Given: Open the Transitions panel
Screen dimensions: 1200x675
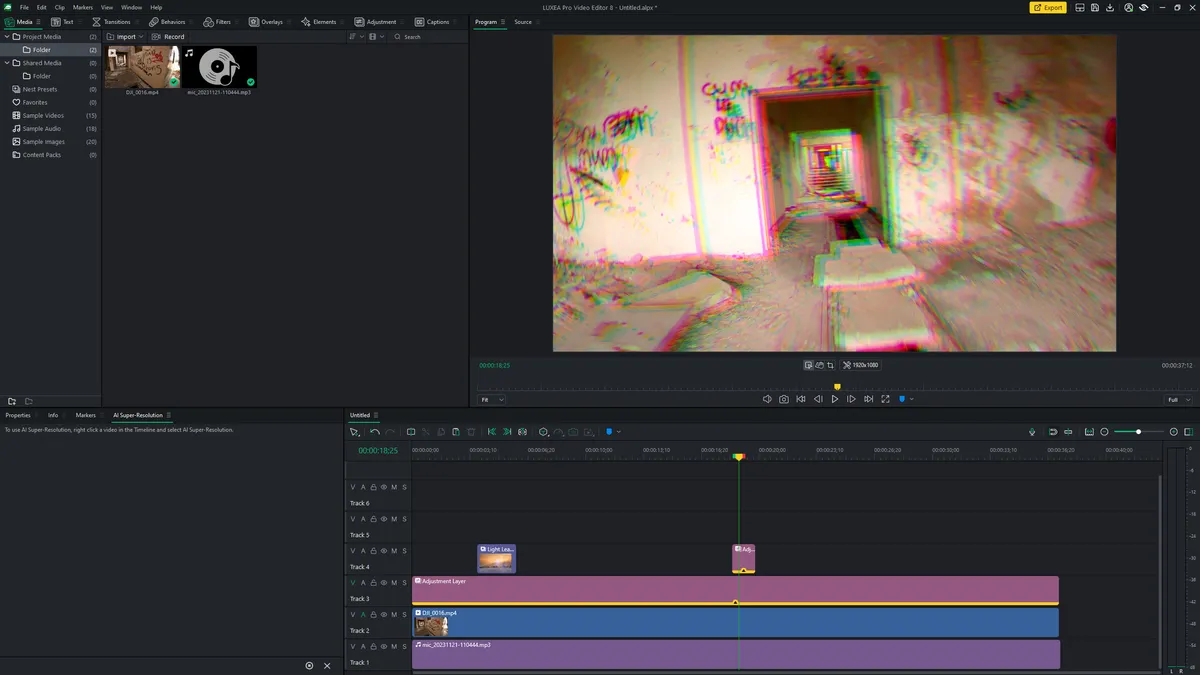Looking at the screenshot, I should click(x=111, y=21).
